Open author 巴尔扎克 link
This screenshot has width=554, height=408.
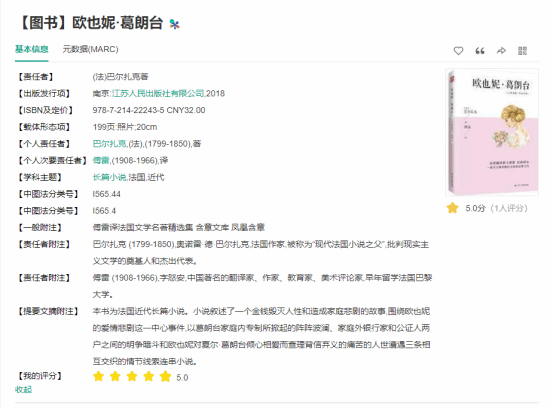pos(109,143)
